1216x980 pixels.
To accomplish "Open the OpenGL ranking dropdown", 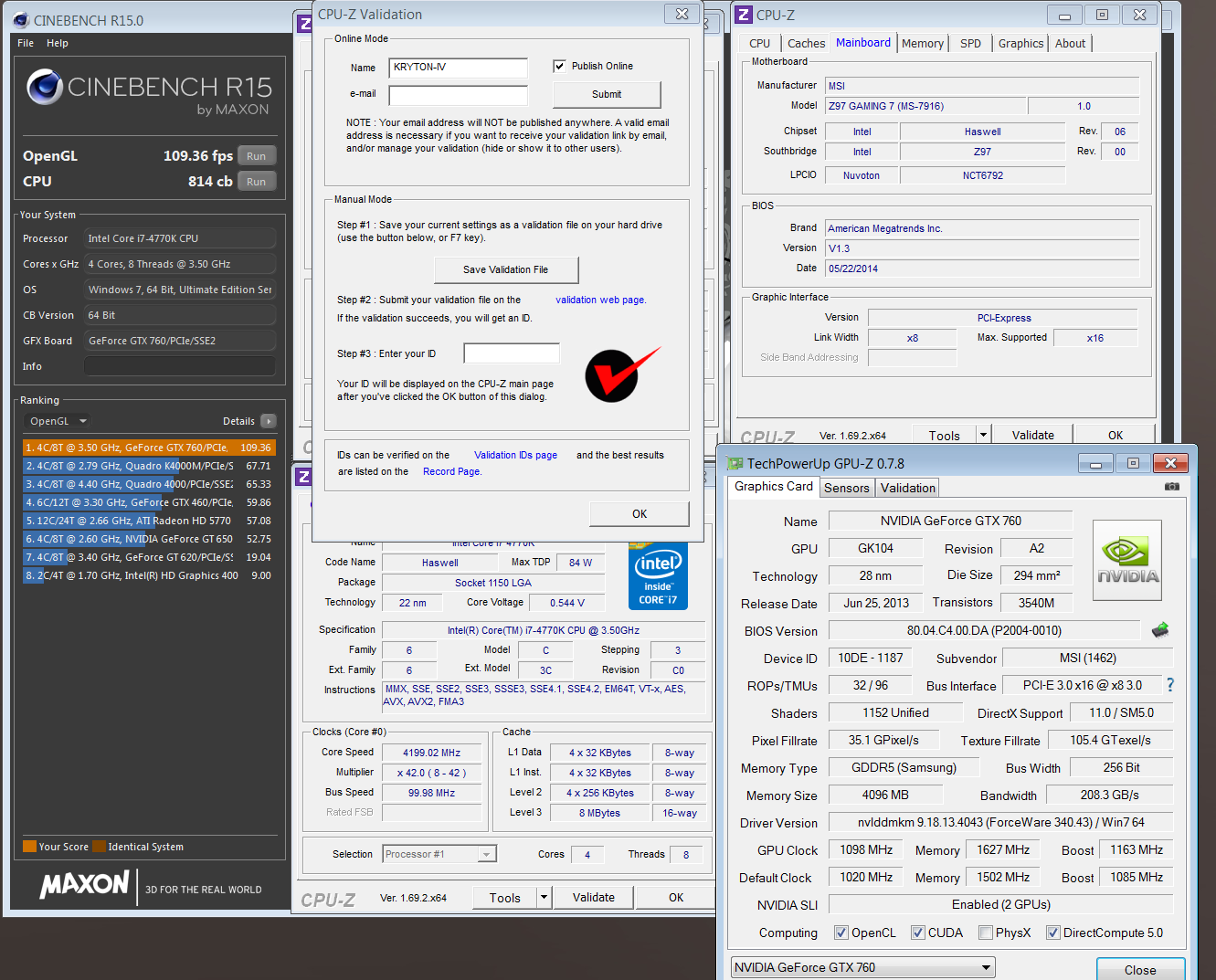I will [x=57, y=421].
